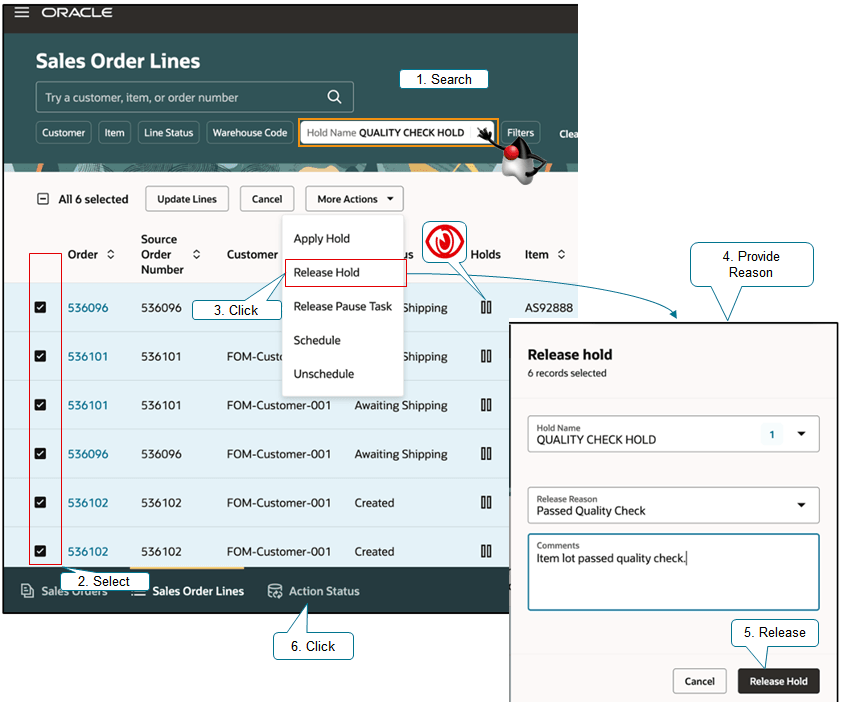This screenshot has width=844, height=702.
Task: Click Cancel button beside Update Lines
Action: point(267,199)
